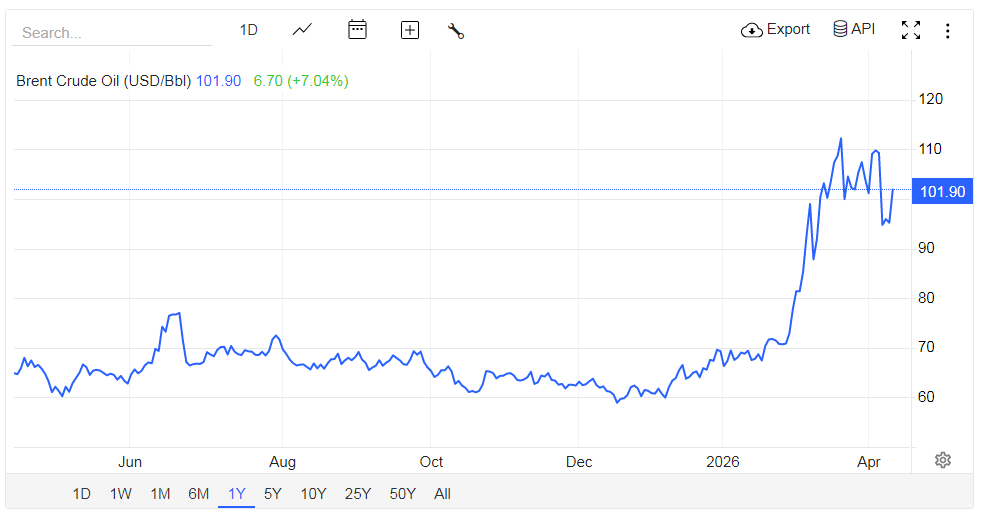
Task: Click the 101.90 current price marker
Action: (x=942, y=191)
